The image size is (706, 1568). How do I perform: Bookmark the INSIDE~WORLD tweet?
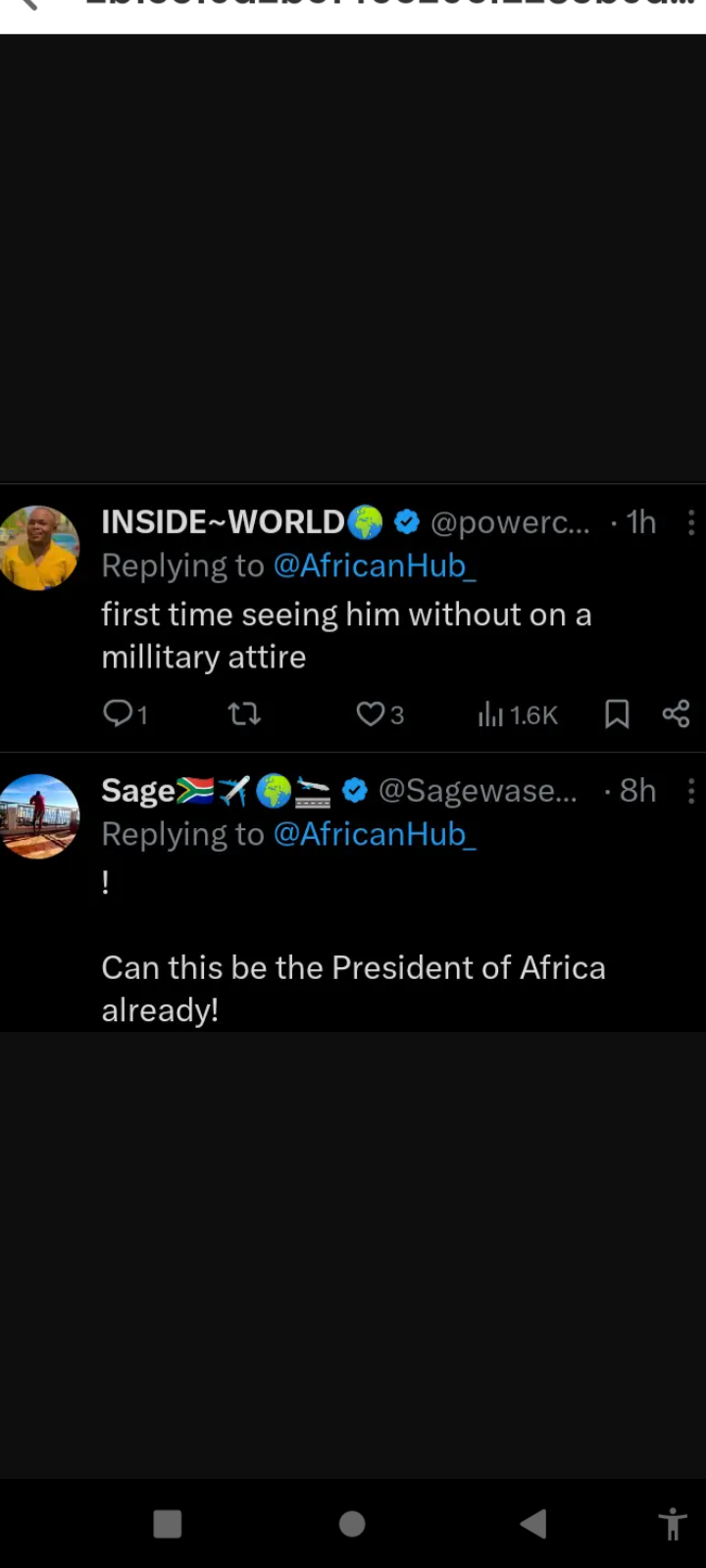[x=617, y=713]
